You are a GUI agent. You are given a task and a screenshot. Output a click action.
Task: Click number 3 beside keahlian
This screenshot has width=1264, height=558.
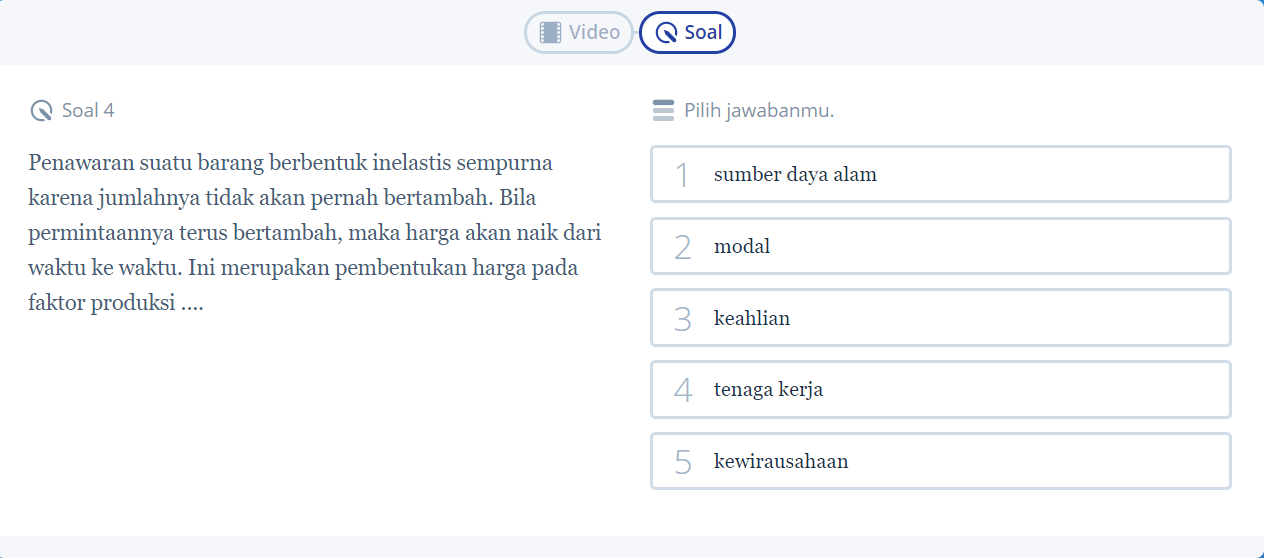pyautogui.click(x=682, y=319)
